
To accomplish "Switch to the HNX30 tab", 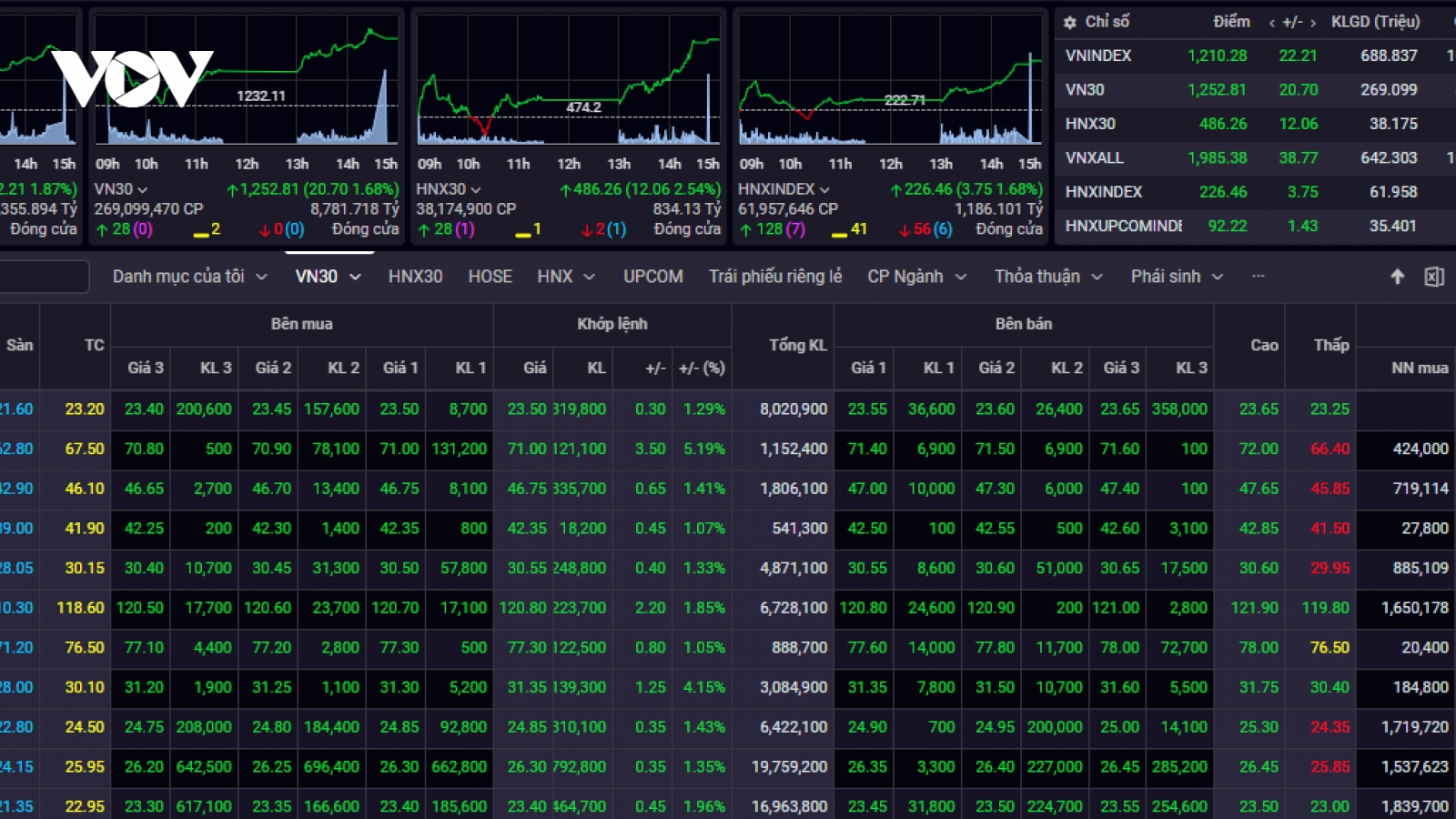I will coord(415,277).
